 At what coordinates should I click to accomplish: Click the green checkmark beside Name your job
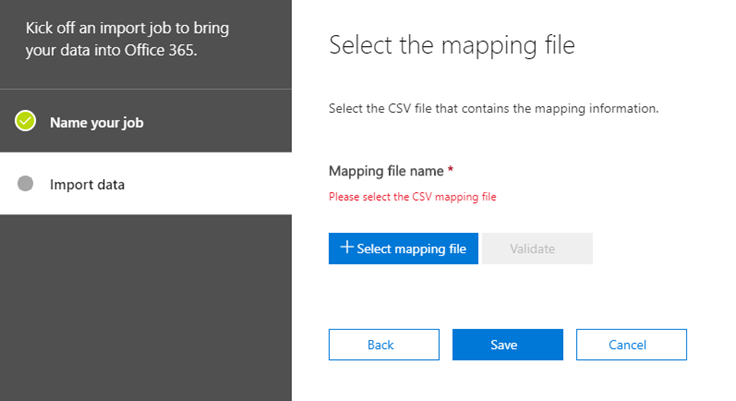(25, 121)
